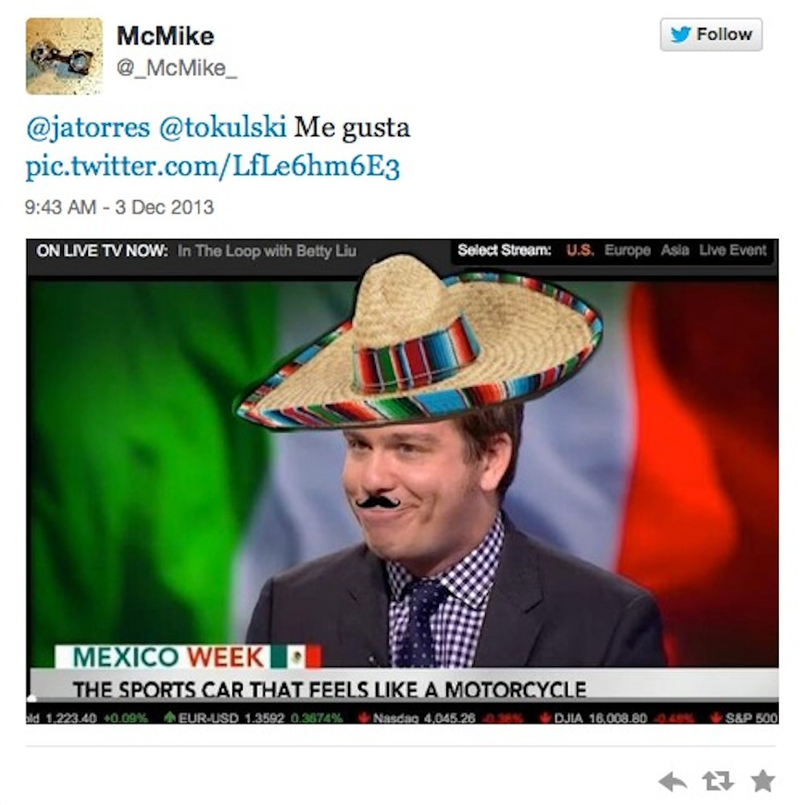The image size is (800, 805).
Task: Click the retweet icon
Action: click(x=717, y=781)
